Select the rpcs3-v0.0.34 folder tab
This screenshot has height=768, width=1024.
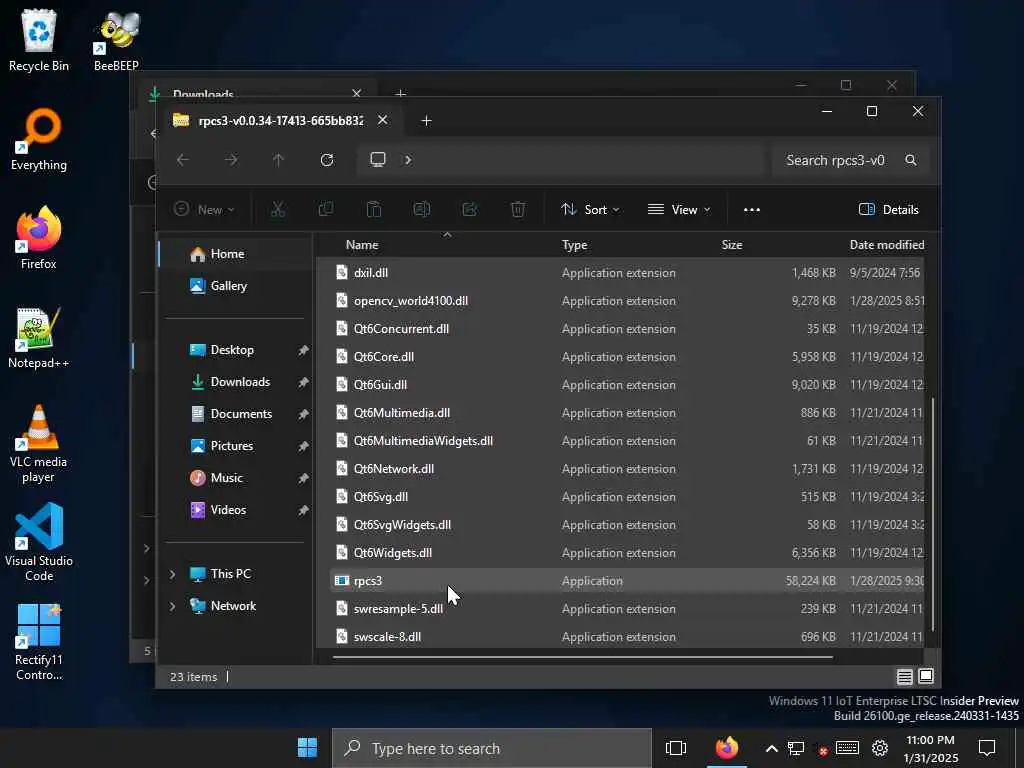[280, 121]
